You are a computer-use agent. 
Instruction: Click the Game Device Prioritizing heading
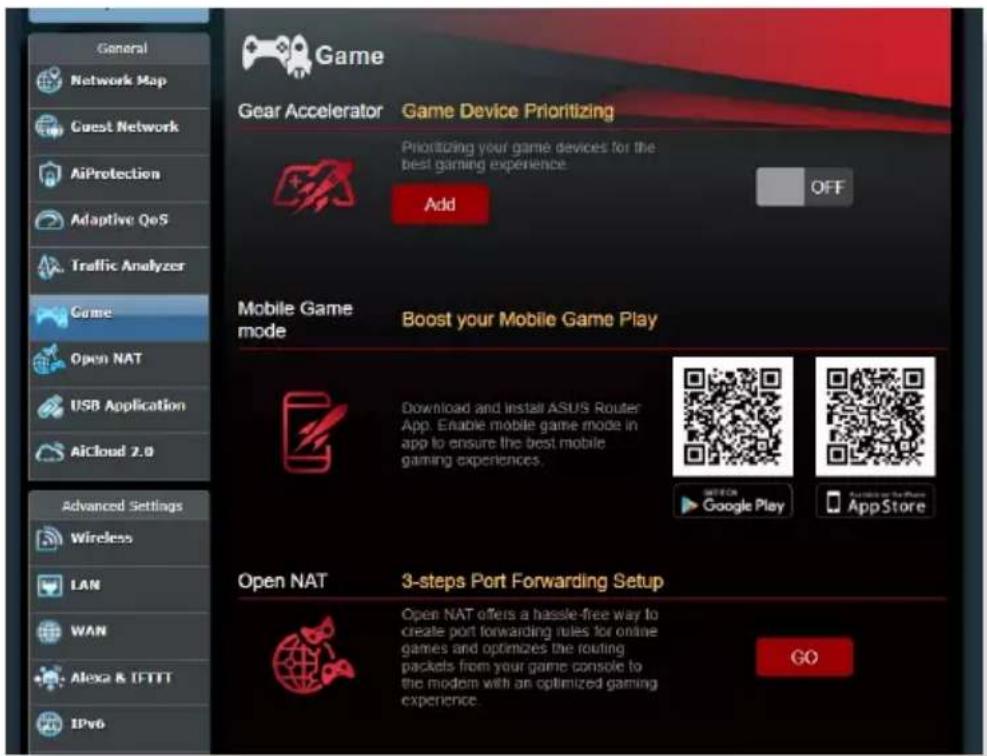pyautogui.click(x=507, y=111)
